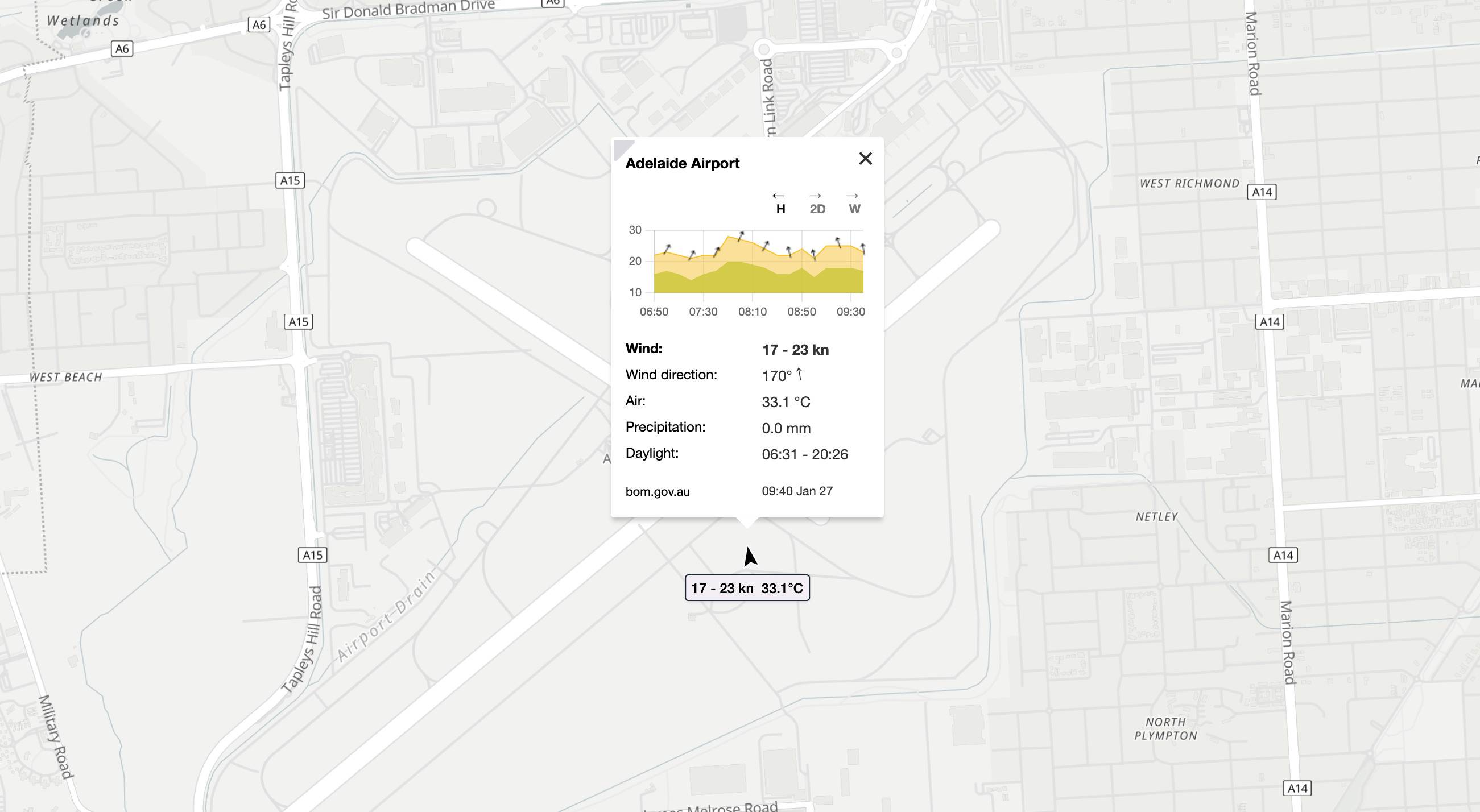
Task: Click the Adelaide Airport popup title
Action: tap(683, 163)
